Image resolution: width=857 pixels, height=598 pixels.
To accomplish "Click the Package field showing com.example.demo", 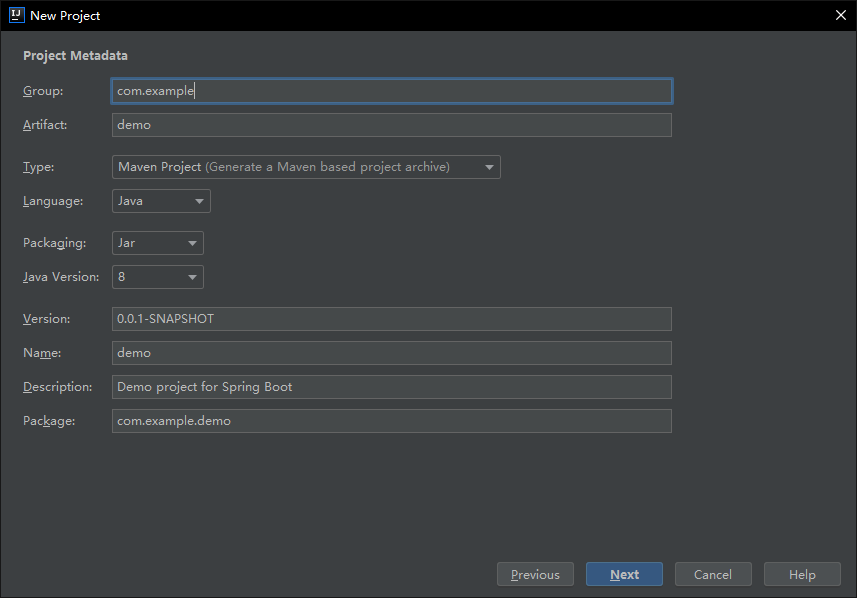I will point(391,421).
